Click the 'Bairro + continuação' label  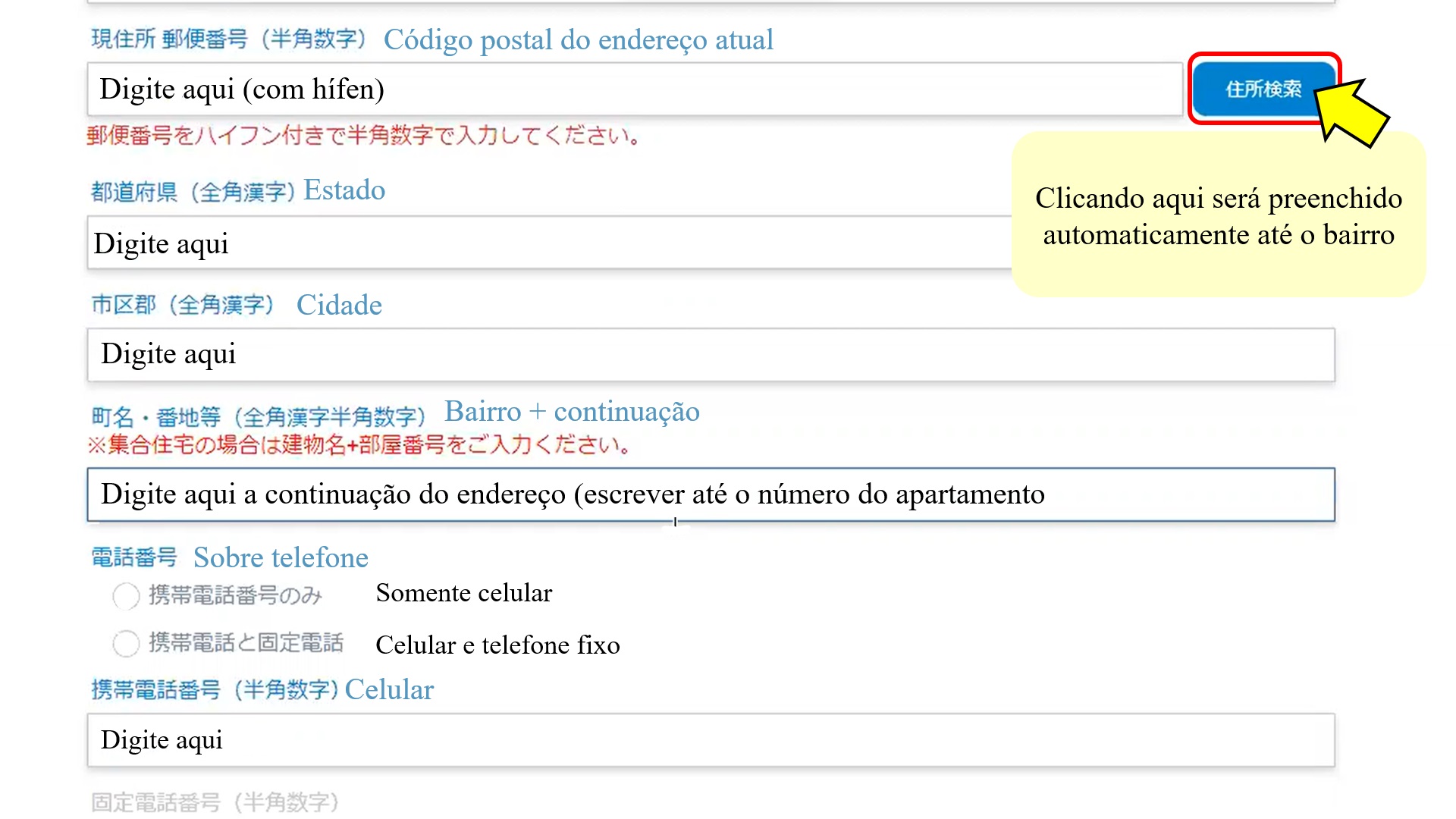click(x=572, y=412)
